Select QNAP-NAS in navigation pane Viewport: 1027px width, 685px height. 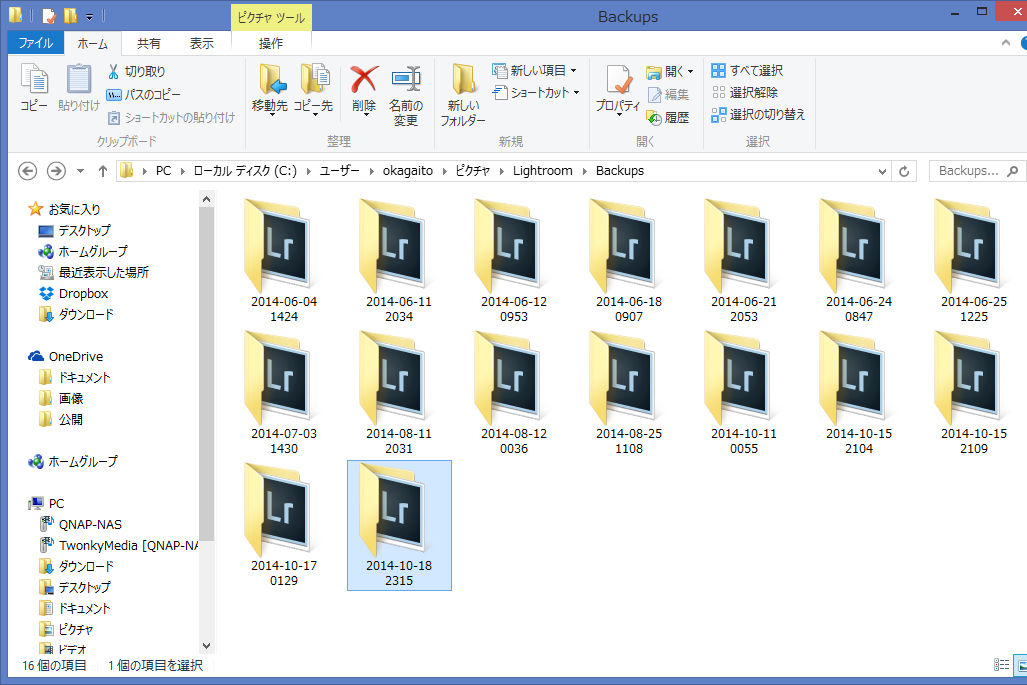[81, 524]
